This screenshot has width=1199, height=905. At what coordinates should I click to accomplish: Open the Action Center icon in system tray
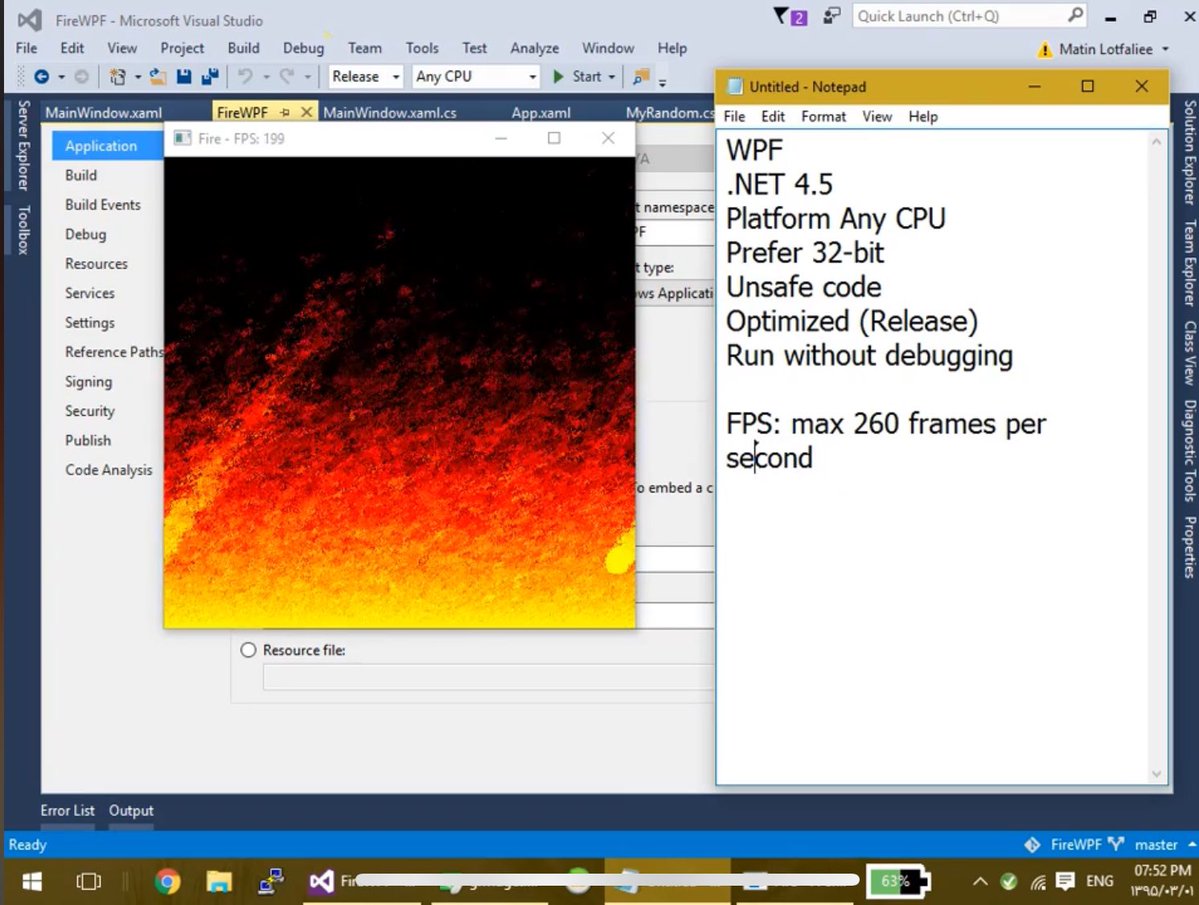(1064, 881)
